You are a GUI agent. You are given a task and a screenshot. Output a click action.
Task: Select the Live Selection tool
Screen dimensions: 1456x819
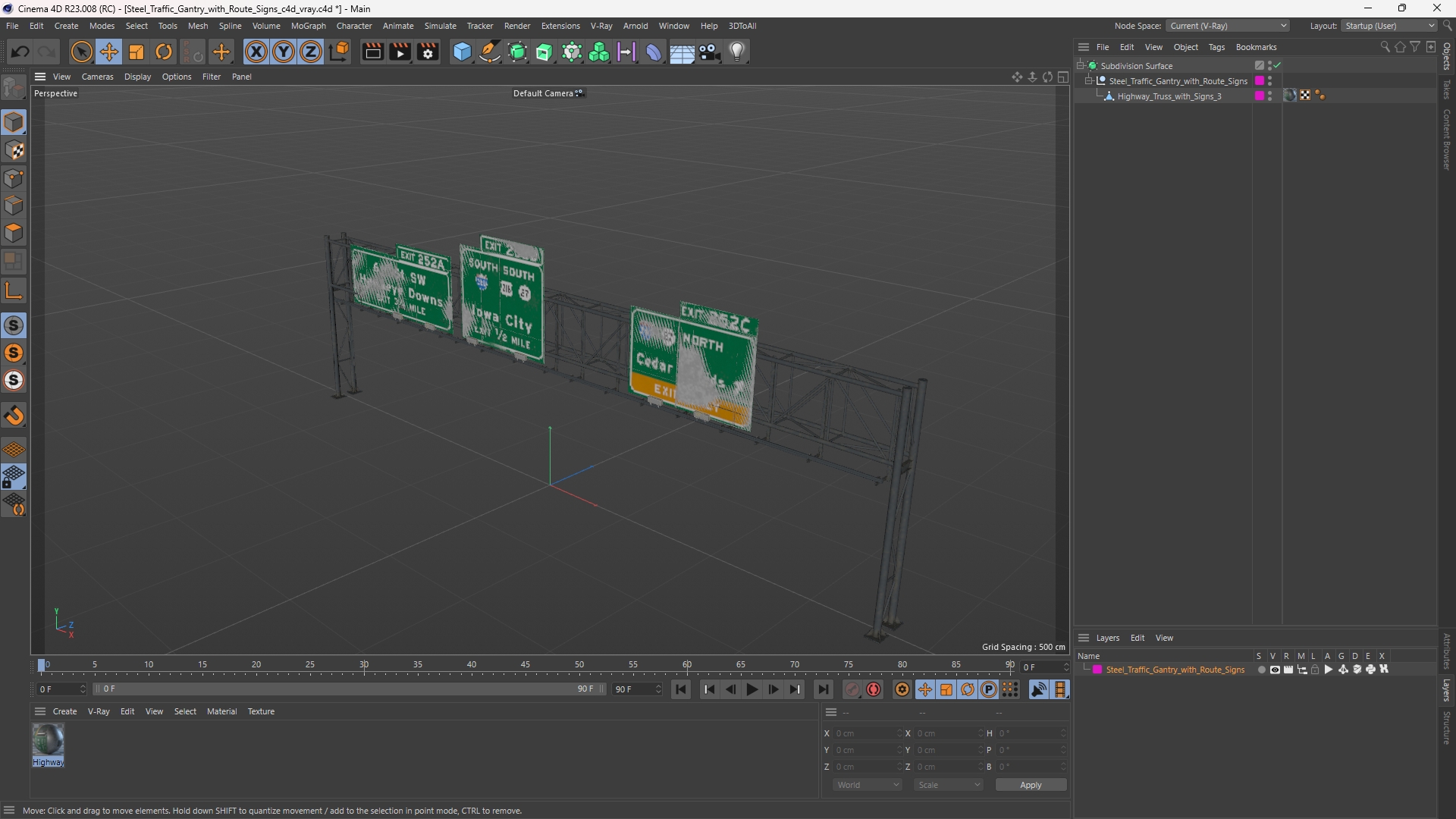[81, 52]
